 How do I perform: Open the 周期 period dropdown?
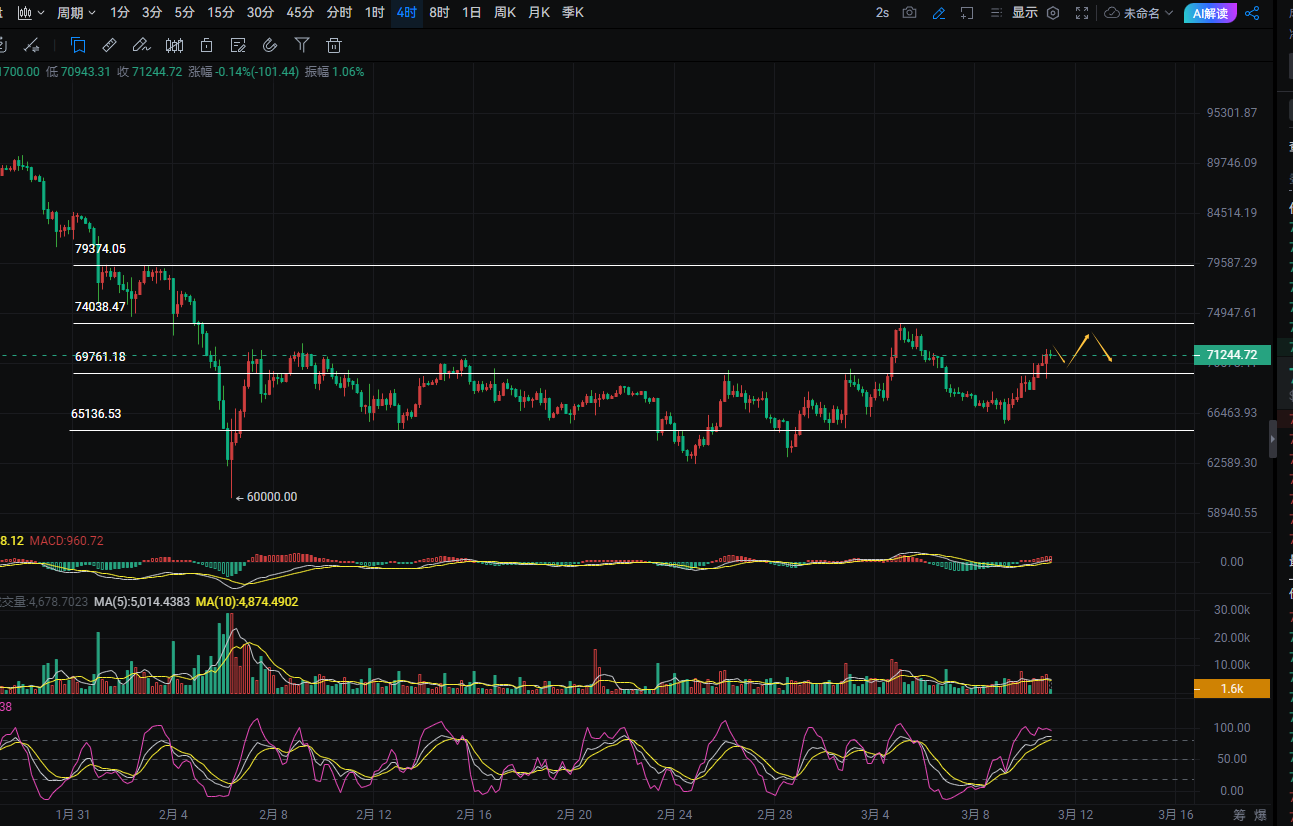[76, 13]
